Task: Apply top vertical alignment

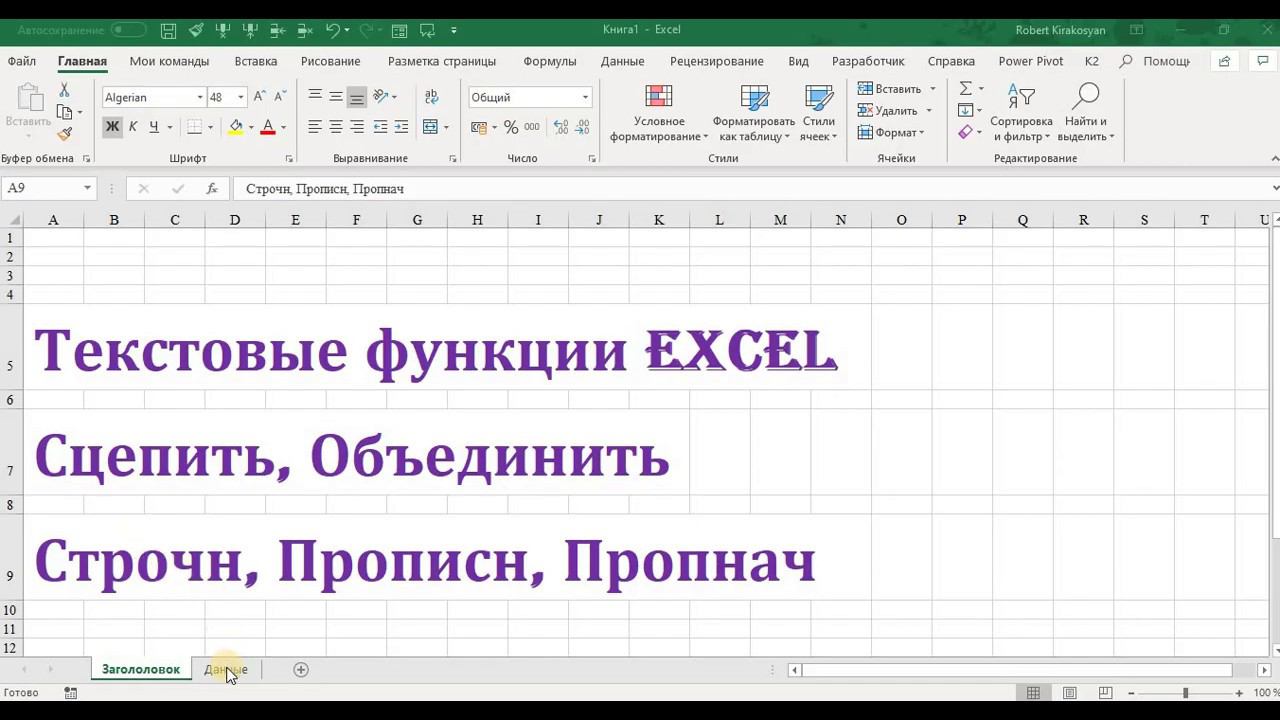Action: point(315,97)
